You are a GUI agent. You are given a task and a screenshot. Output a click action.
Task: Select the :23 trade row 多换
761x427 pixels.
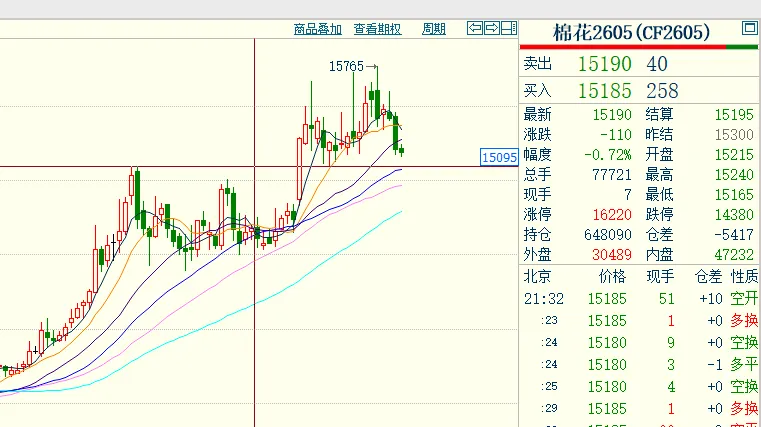pos(640,321)
